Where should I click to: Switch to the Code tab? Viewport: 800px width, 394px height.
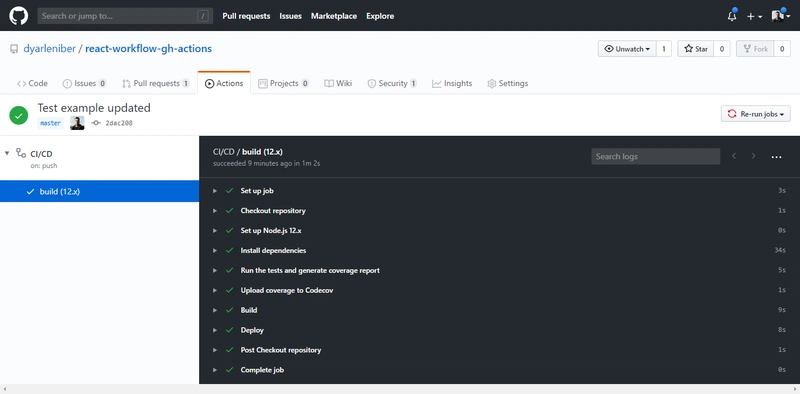point(32,83)
